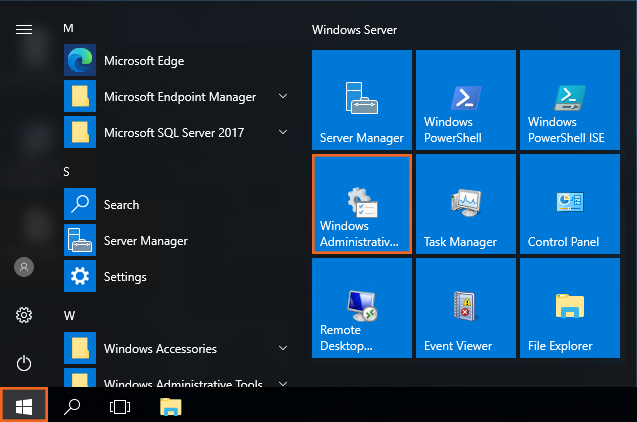Launch Microsoft Edge from the app list
Screen dimensions: 637x422
coord(143,61)
